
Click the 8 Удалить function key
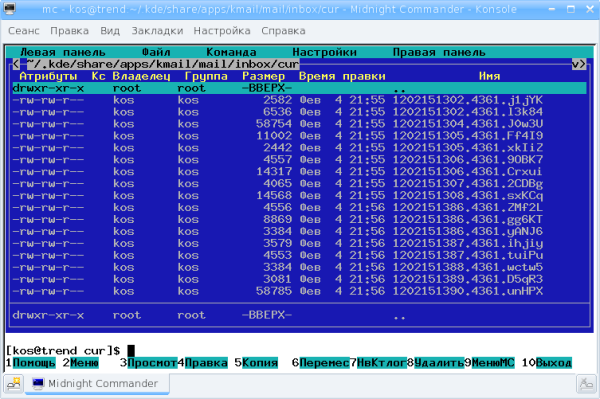coord(435,362)
